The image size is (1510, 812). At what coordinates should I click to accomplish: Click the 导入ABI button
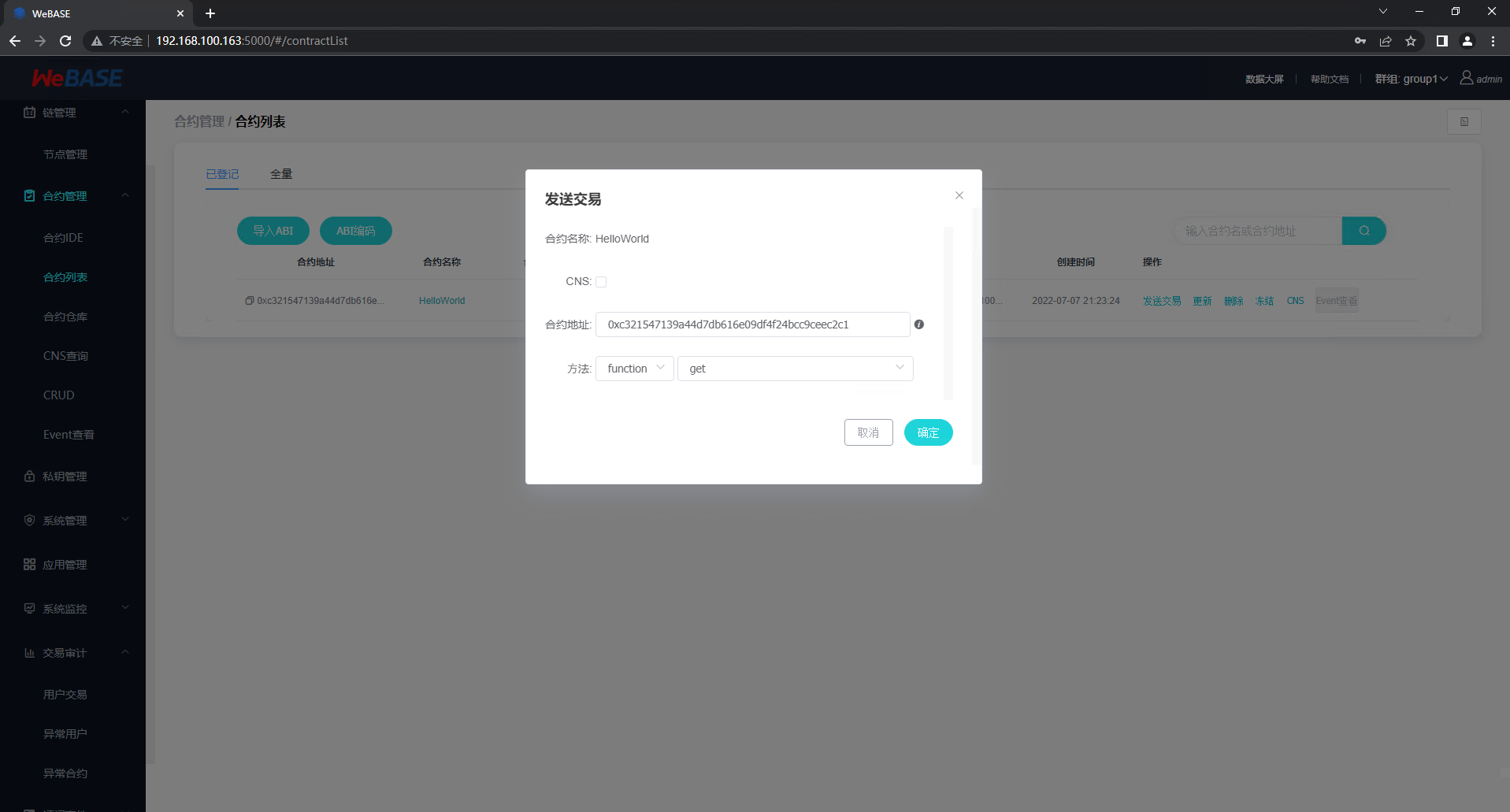coord(273,231)
